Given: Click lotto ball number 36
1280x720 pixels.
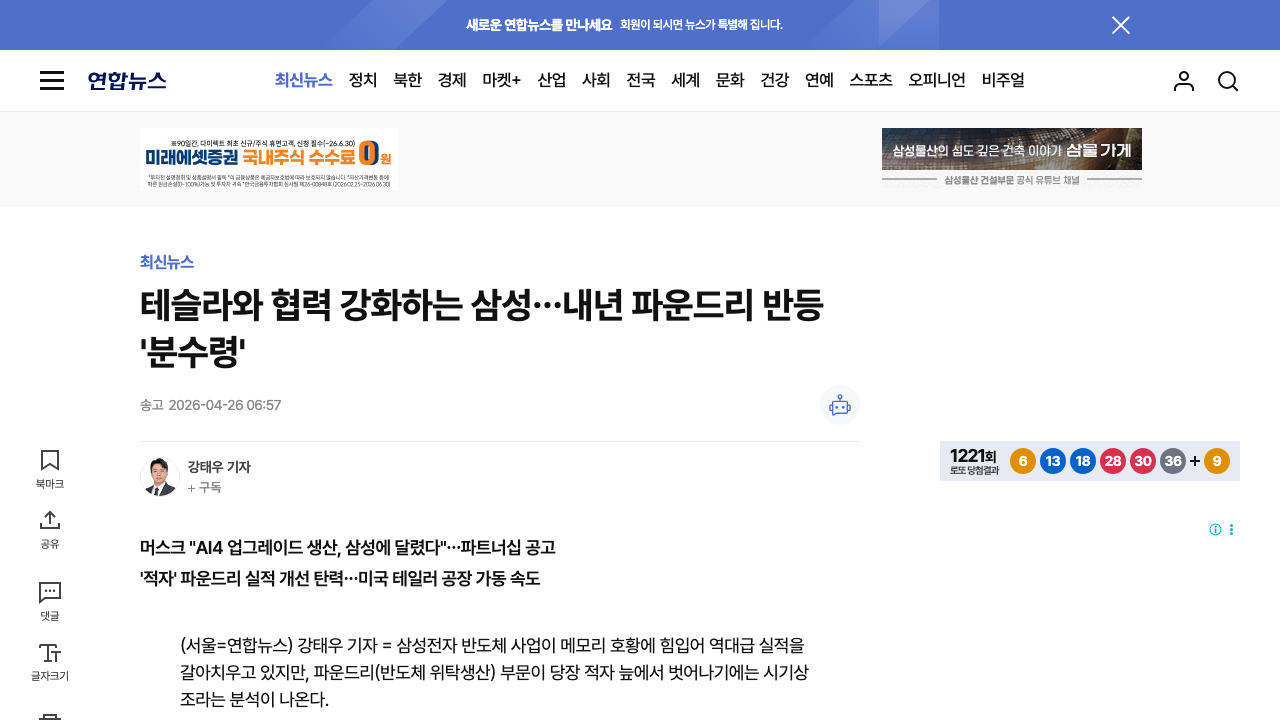Looking at the screenshot, I should pyautogui.click(x=1173, y=461).
